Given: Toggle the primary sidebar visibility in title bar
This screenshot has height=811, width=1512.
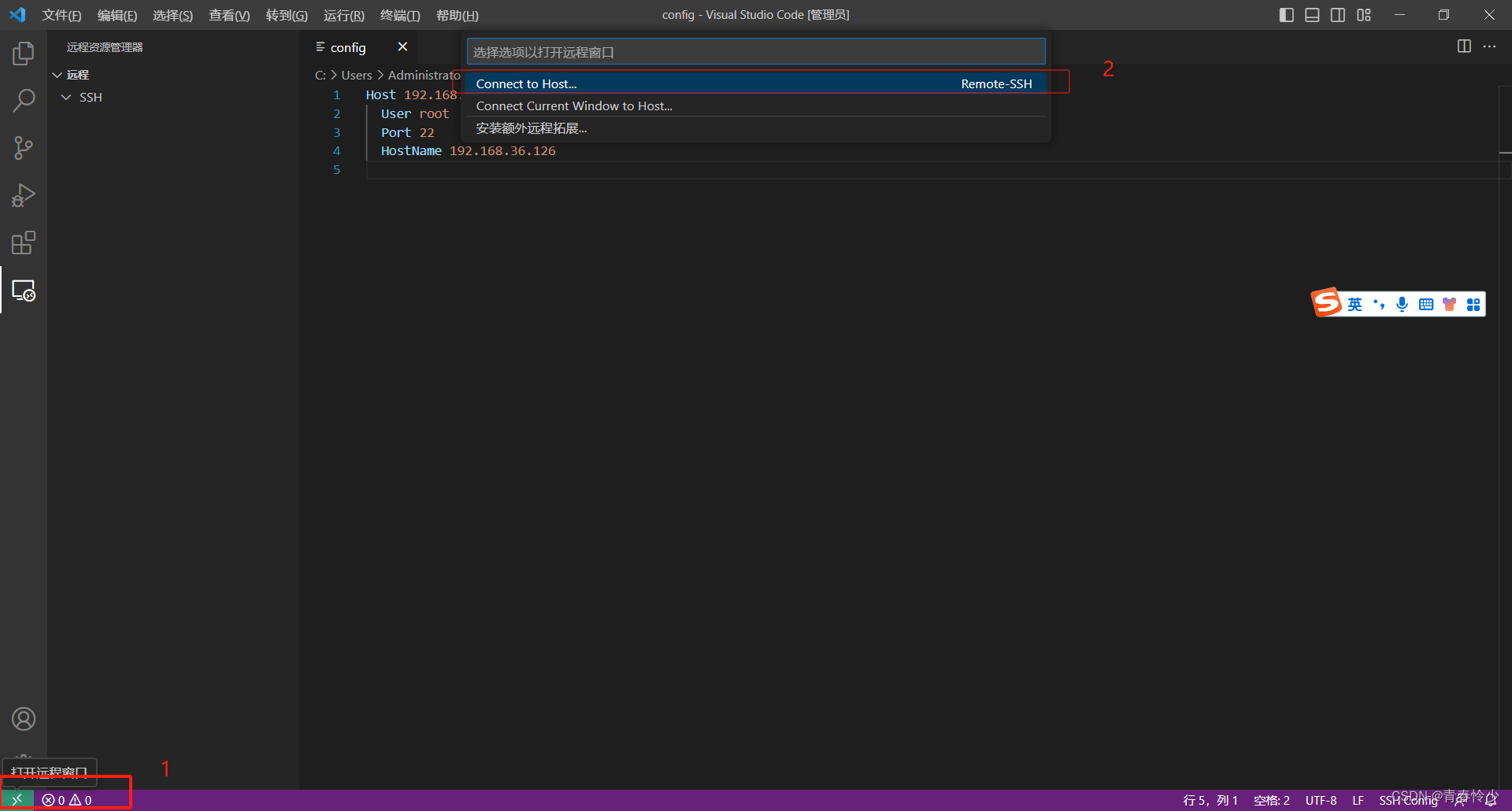Looking at the screenshot, I should click(1286, 14).
